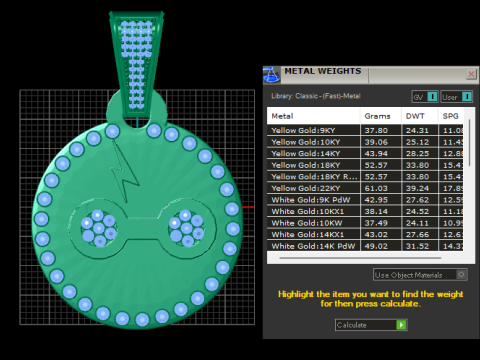Select the Yellow Gold:10KY row

365,142
